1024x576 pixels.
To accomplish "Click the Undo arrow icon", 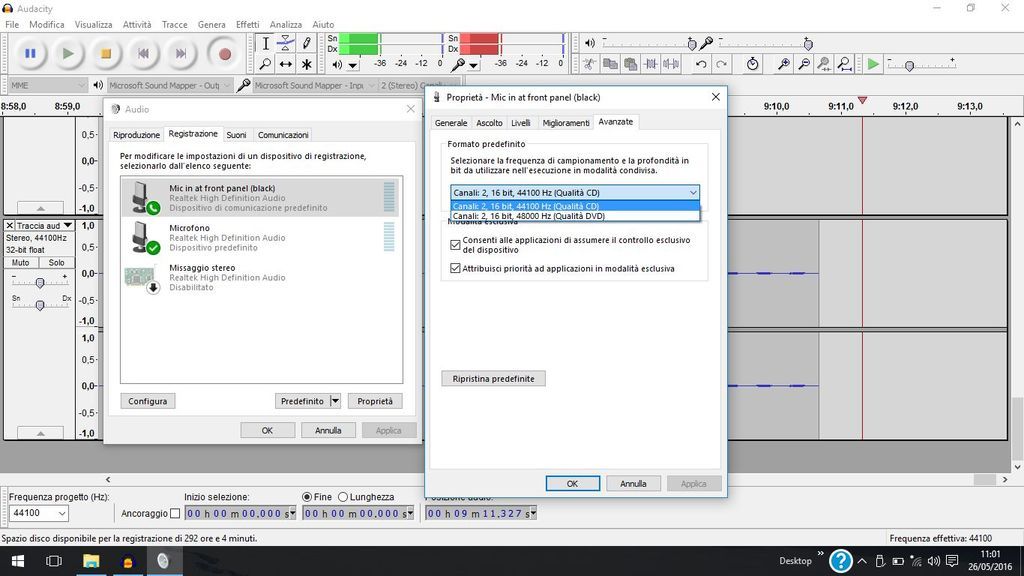I will 701,64.
